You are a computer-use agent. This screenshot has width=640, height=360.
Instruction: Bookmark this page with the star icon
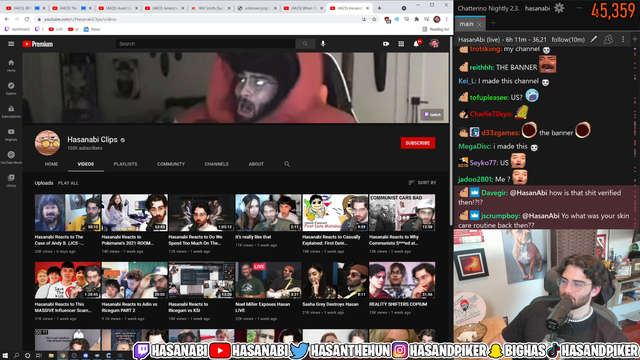[x=374, y=19]
